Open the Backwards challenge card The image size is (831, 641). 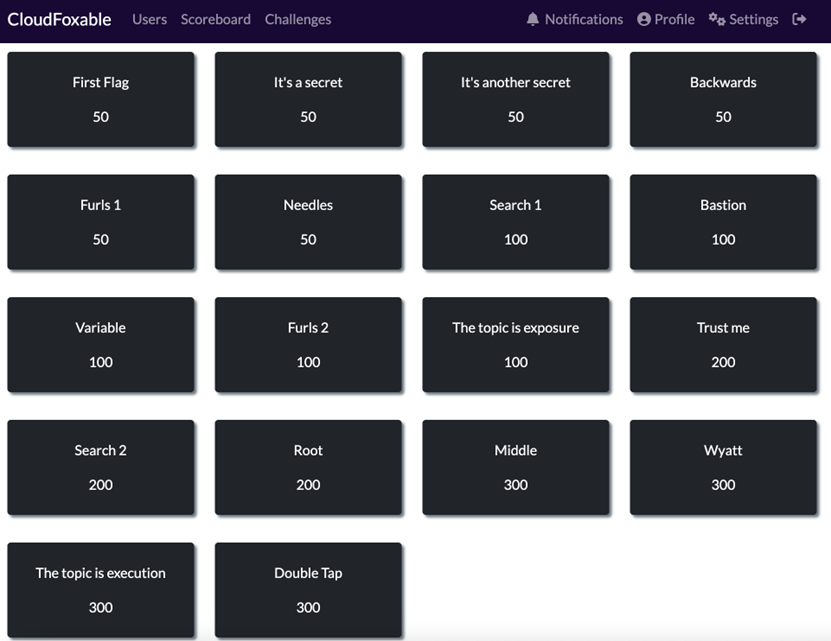[723, 99]
